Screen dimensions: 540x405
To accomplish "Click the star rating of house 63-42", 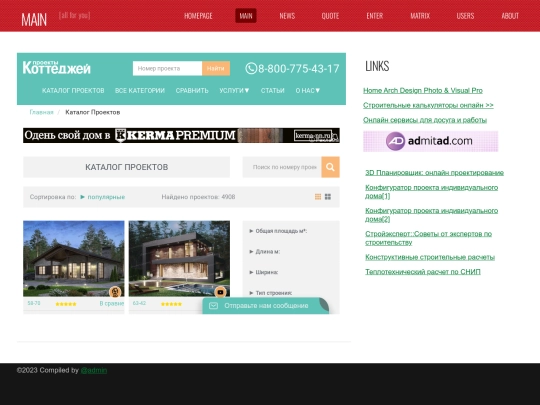I will coord(171,304).
